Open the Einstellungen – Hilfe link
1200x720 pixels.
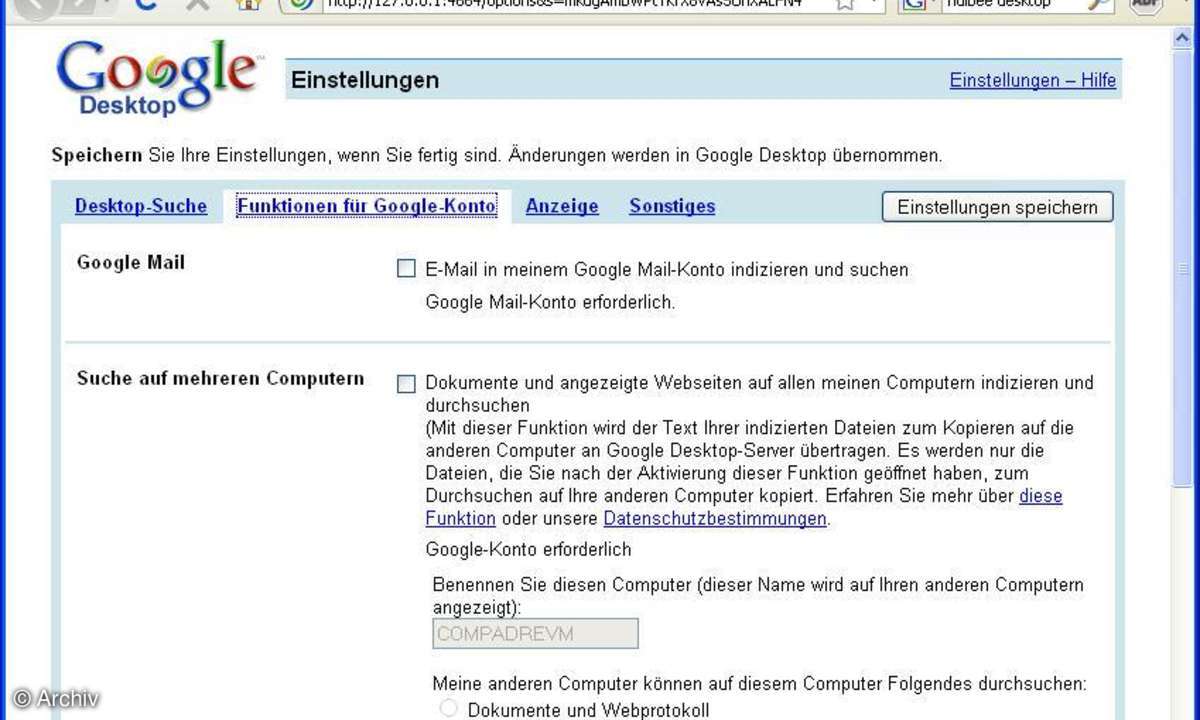(1032, 80)
